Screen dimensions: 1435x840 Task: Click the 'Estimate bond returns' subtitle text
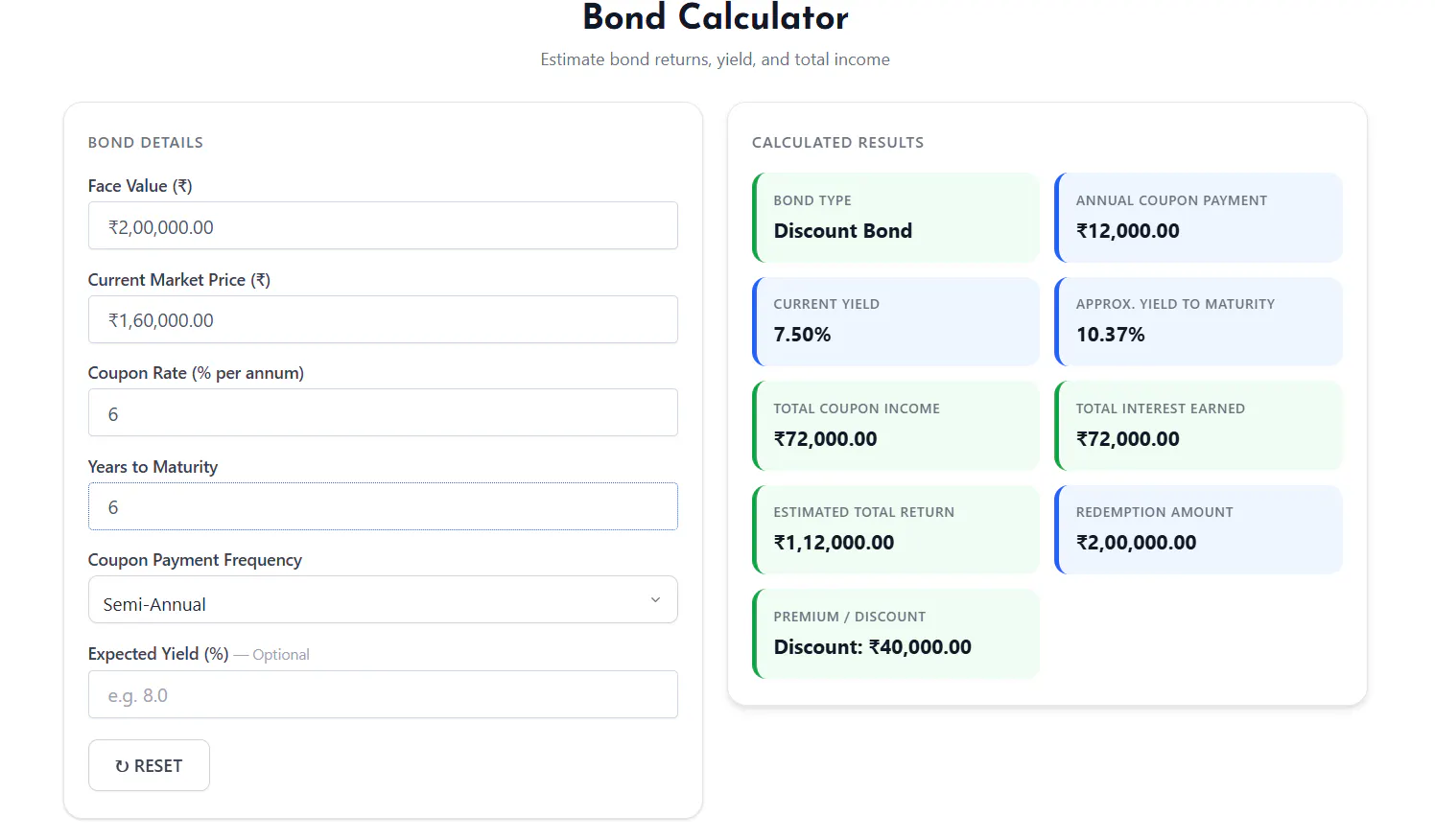tap(716, 59)
